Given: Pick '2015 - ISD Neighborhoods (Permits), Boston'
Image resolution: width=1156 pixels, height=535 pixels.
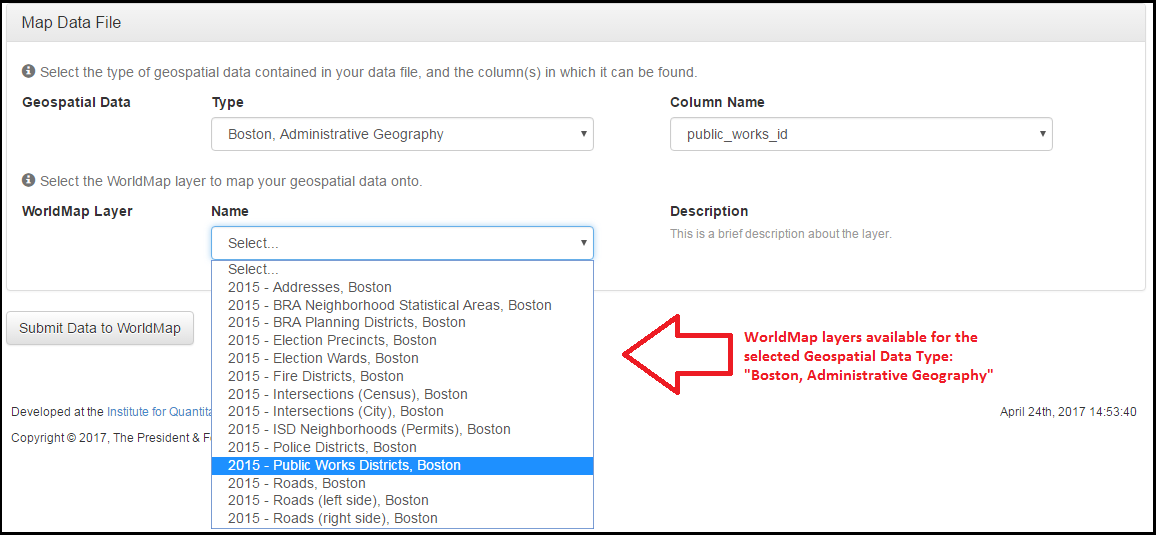Looking at the screenshot, I should [368, 429].
